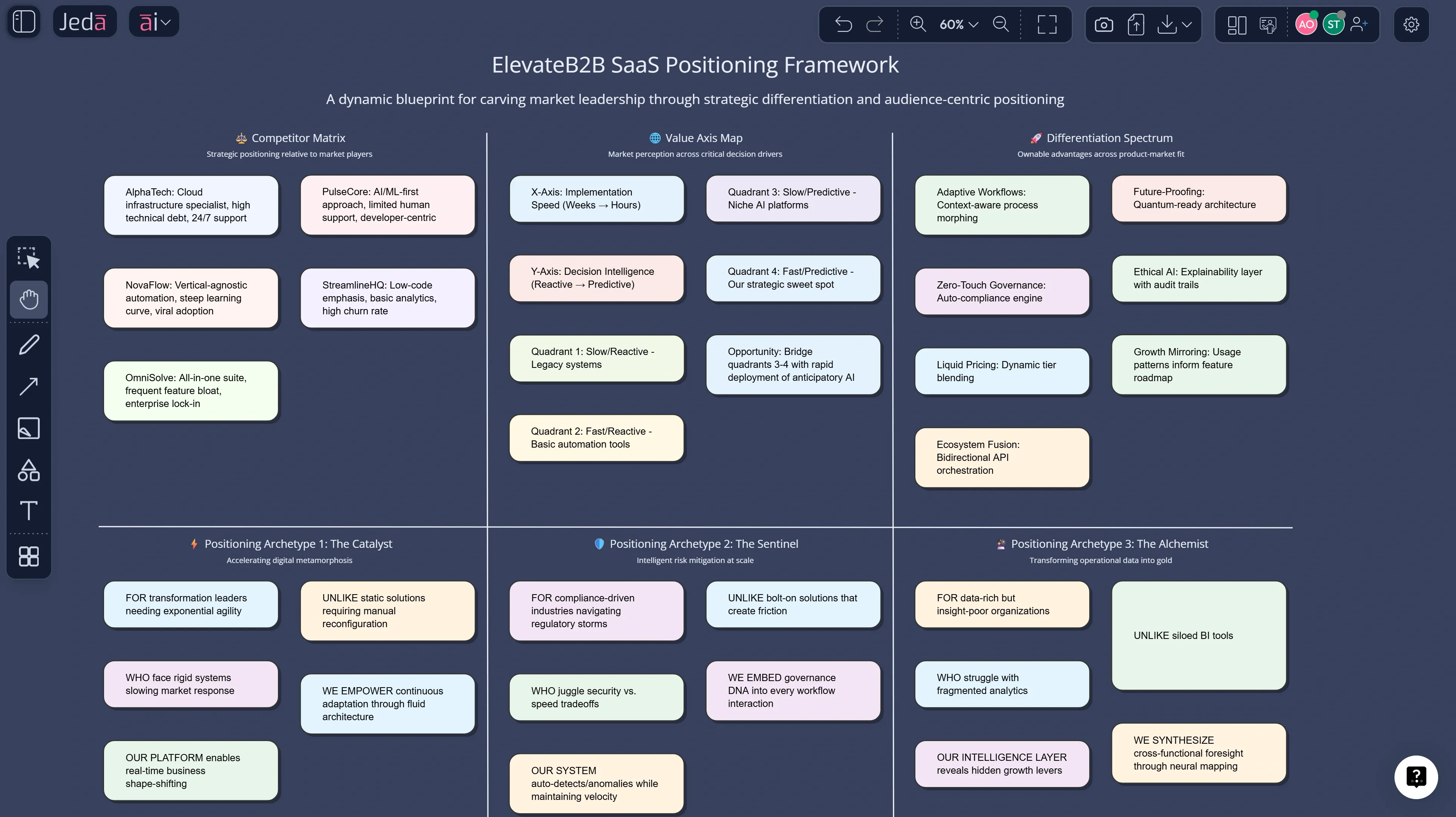1456x817 pixels.
Task: Toggle the left sidebar panel open
Action: click(x=23, y=21)
